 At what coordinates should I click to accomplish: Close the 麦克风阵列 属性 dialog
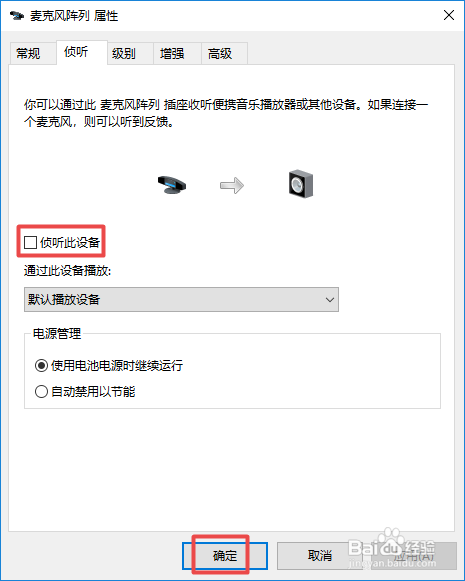449,15
